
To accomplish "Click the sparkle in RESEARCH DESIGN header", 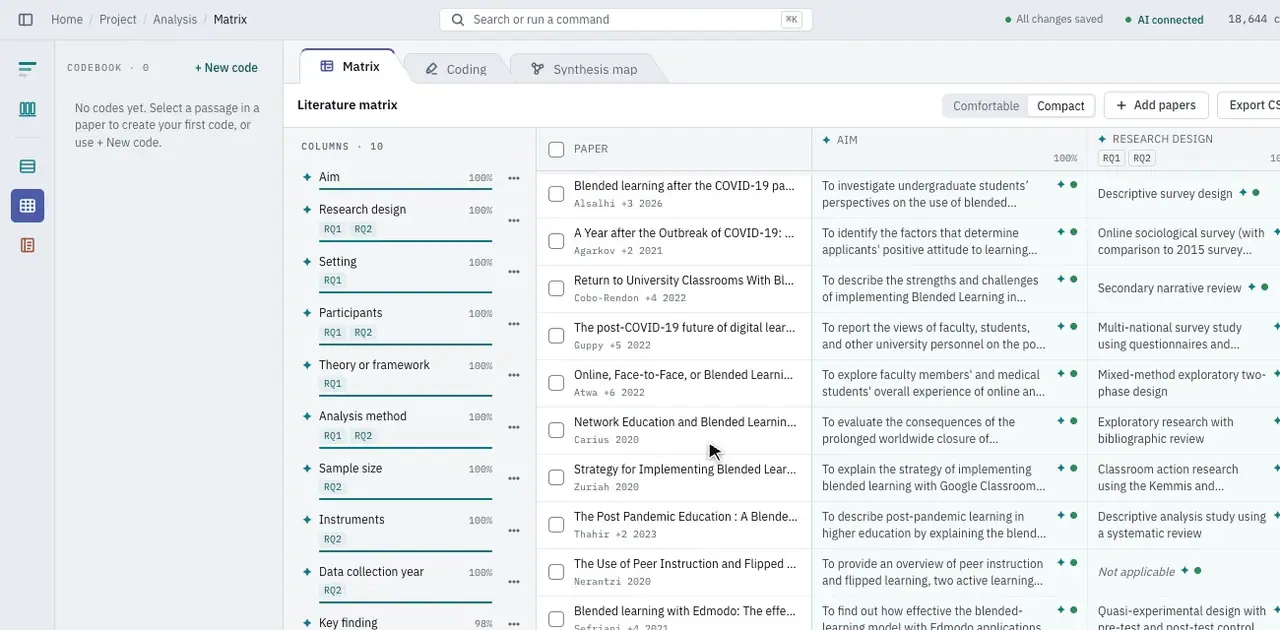I will tap(1102, 139).
